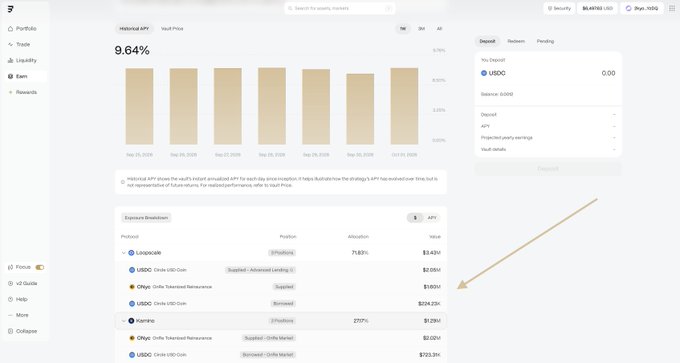
Task: Click the wallet Balance text in deposit panel
Action: click(497, 94)
